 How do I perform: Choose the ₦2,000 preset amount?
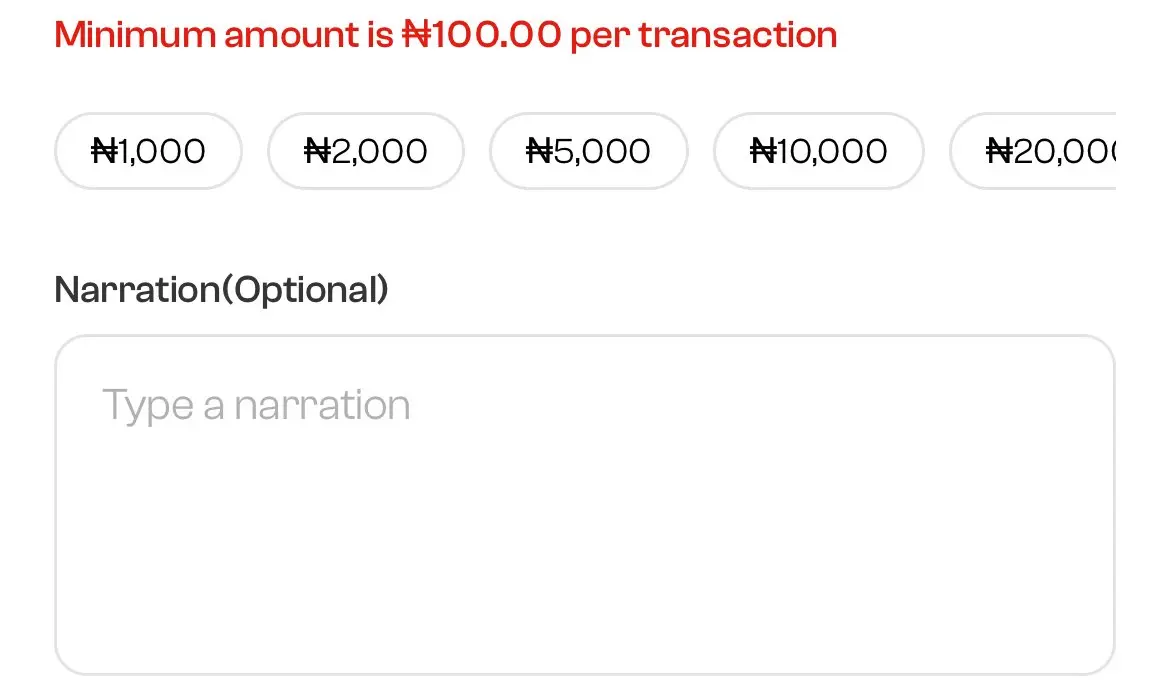click(366, 151)
